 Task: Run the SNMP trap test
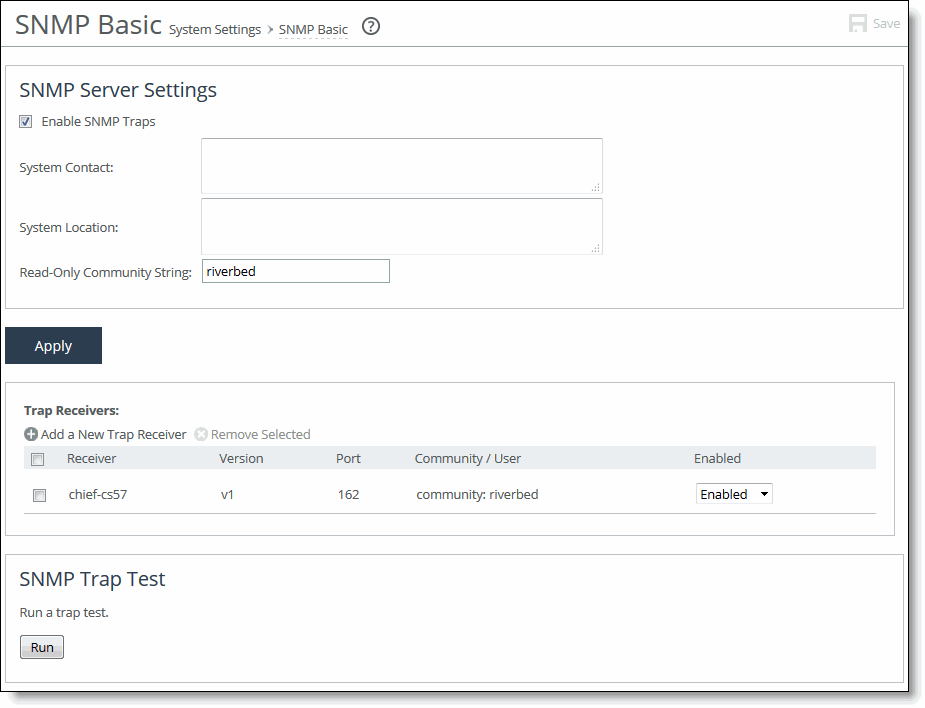pyautogui.click(x=41, y=646)
